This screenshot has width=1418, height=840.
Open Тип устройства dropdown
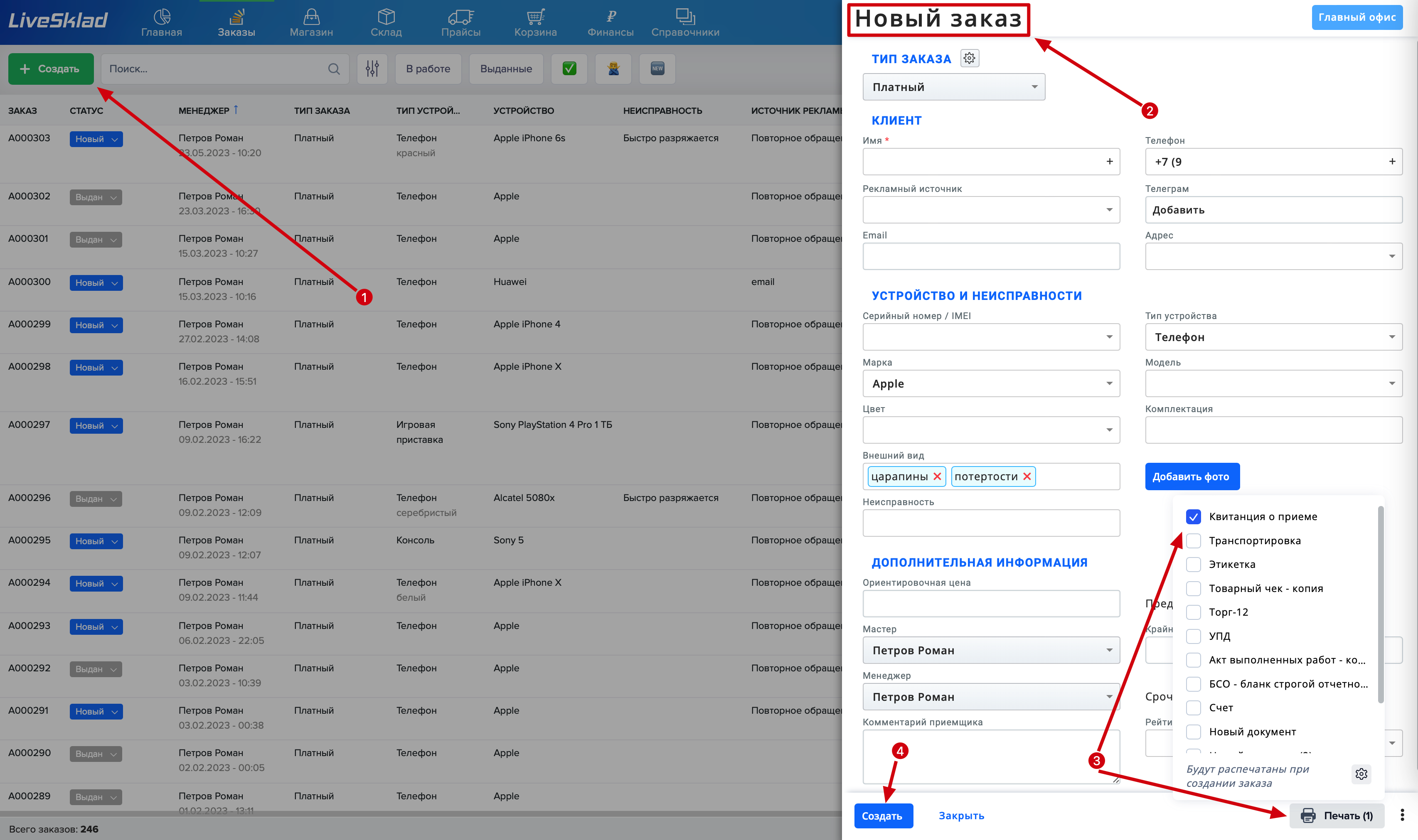click(x=1273, y=337)
